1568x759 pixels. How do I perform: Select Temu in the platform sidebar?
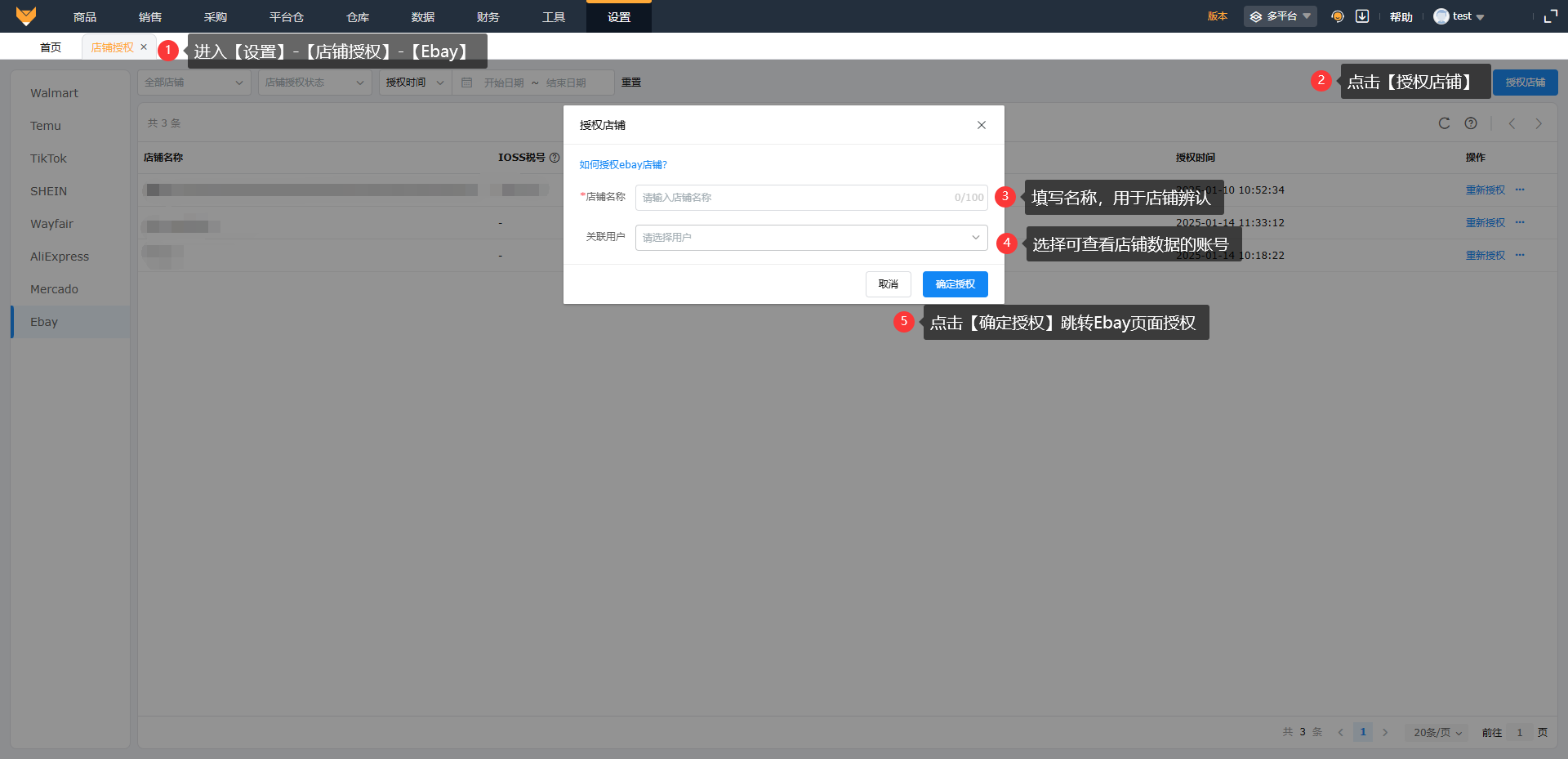tap(70, 126)
